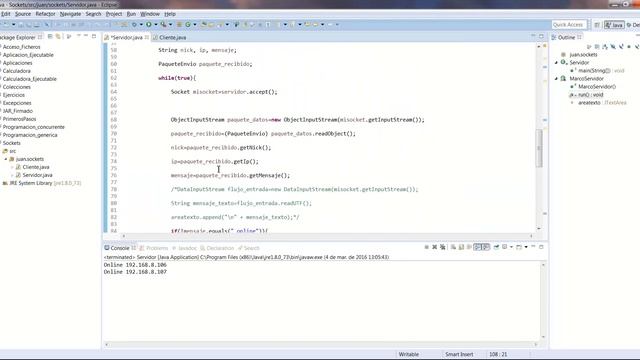Open the New Java Class dropdown arrow
640x360 pixels.
coord(194,24)
